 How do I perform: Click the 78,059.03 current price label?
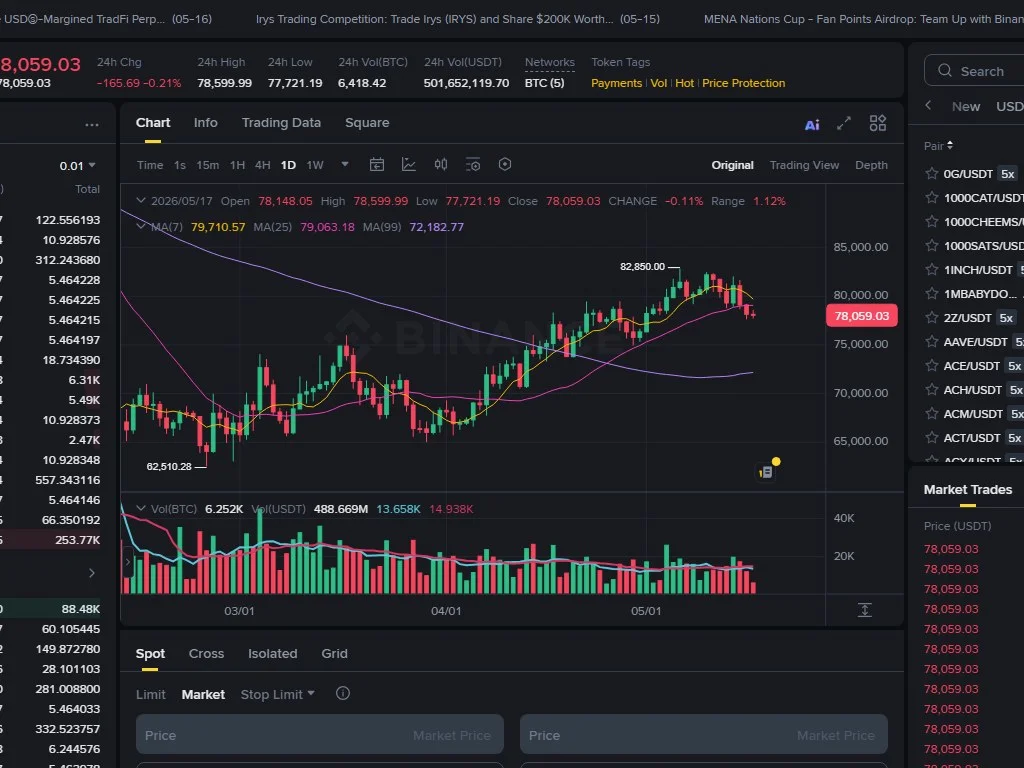tap(862, 316)
